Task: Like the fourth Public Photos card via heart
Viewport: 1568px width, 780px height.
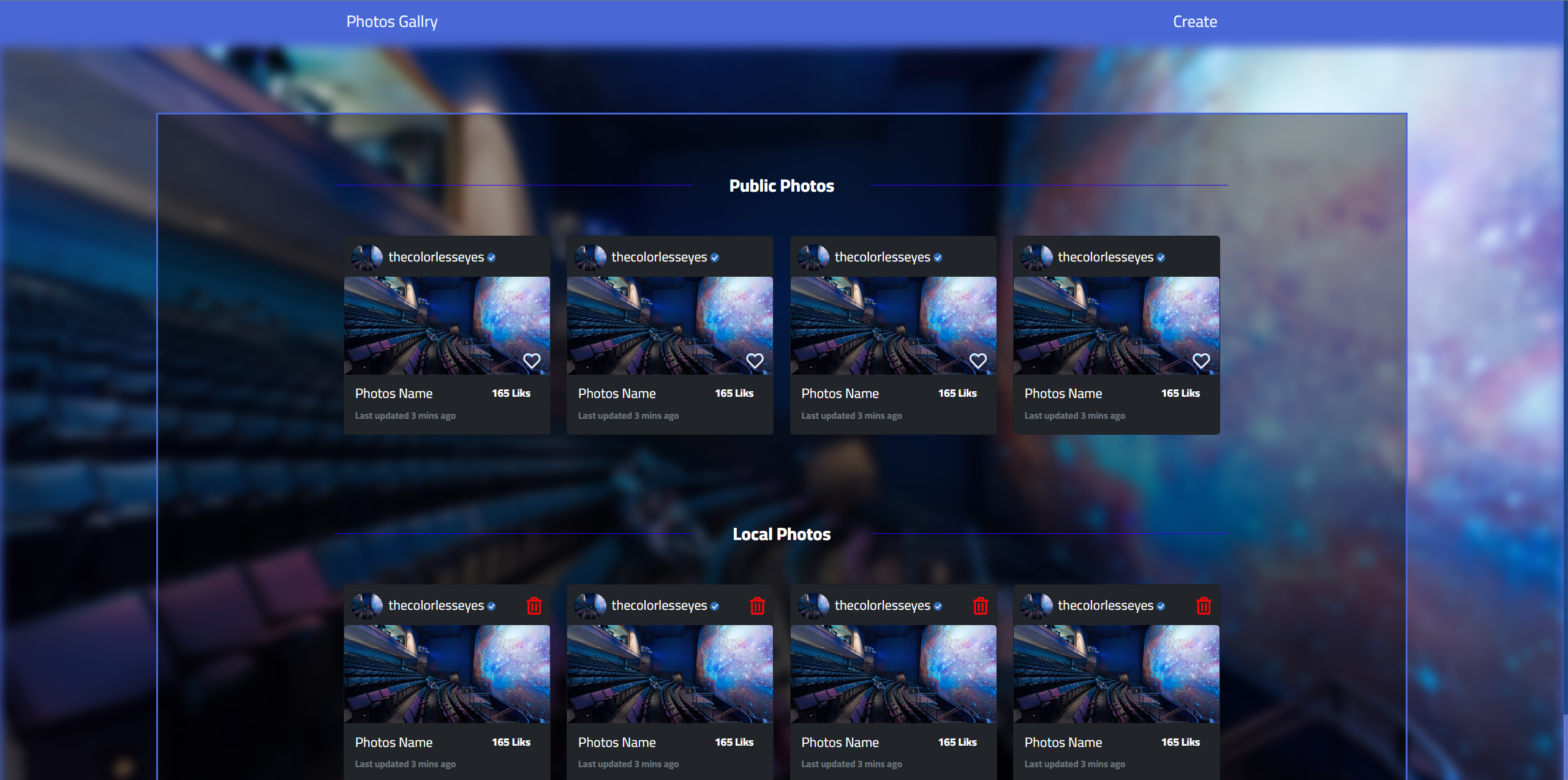Action: click(x=1201, y=361)
